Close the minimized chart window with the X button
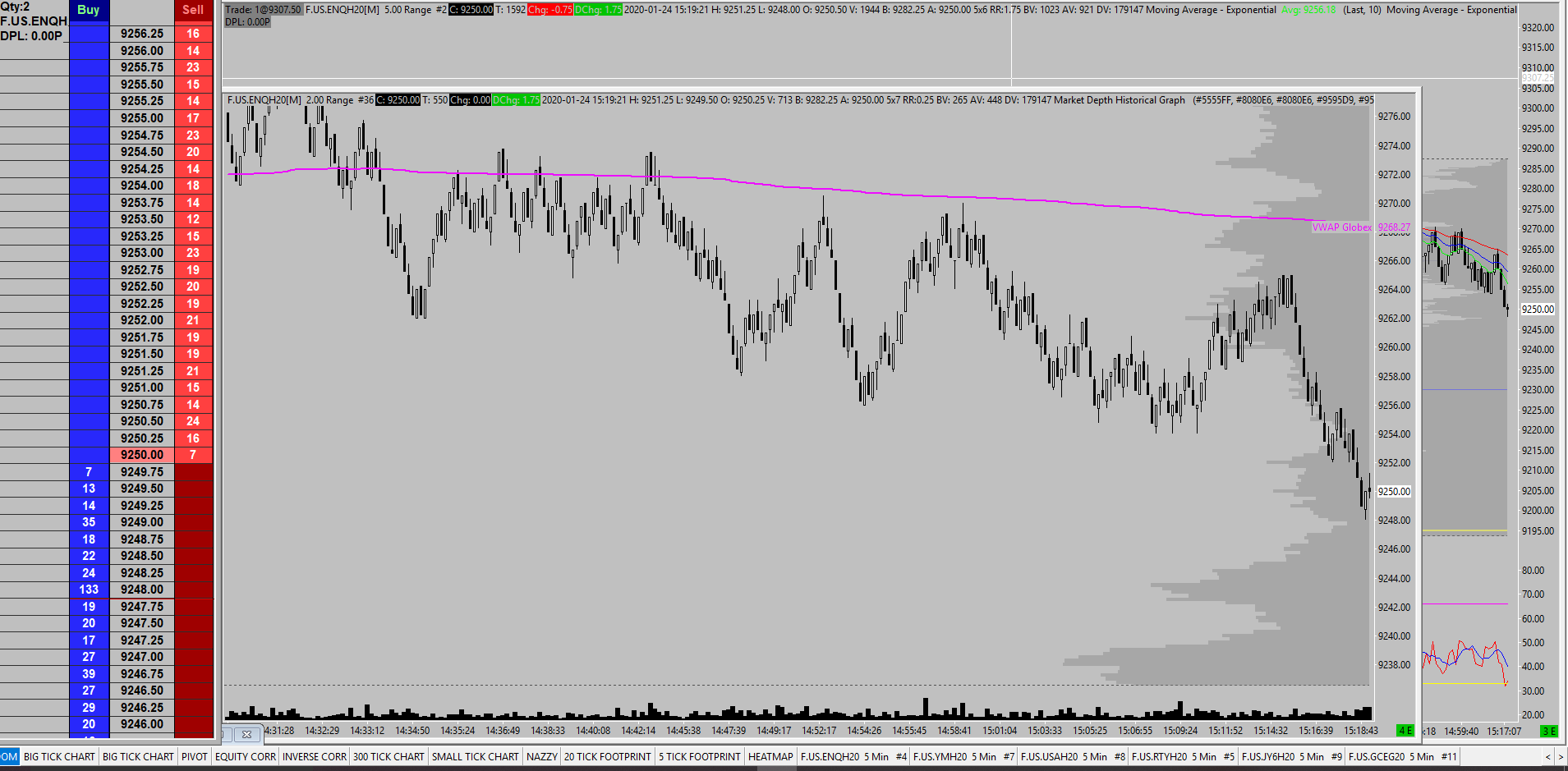Image resolution: width=1568 pixels, height=771 pixels. [247, 734]
